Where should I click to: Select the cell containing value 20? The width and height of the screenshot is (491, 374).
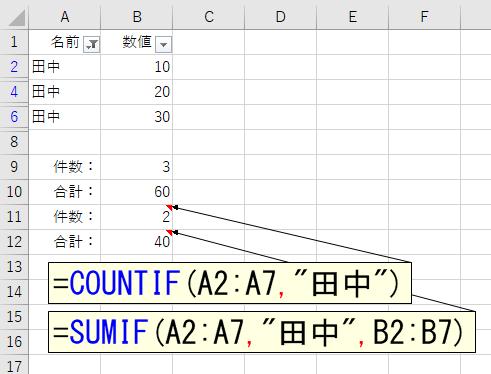pos(137,92)
